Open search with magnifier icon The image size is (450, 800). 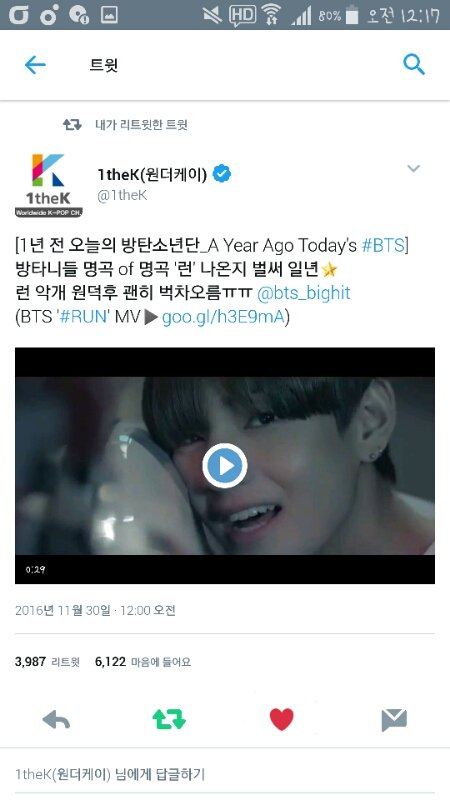(x=414, y=65)
